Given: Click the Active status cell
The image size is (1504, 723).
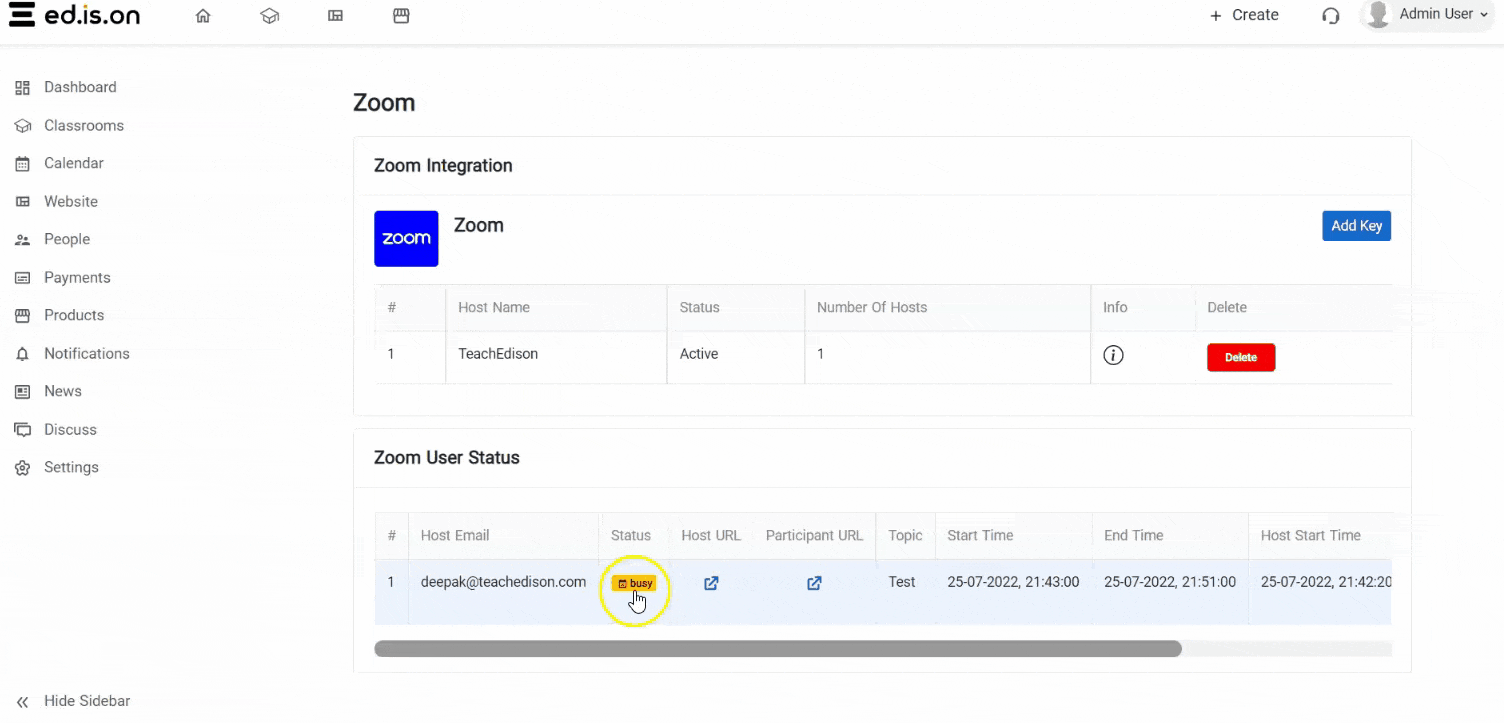Looking at the screenshot, I should (699, 354).
